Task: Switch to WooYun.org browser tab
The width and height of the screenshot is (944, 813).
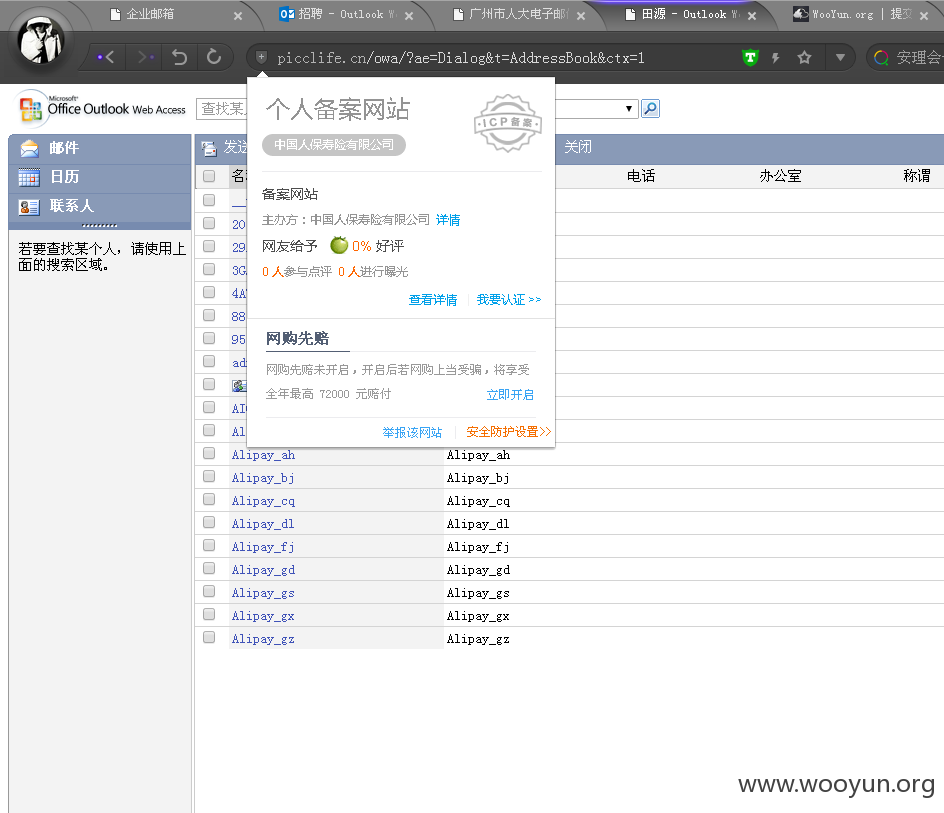Action: coord(852,14)
